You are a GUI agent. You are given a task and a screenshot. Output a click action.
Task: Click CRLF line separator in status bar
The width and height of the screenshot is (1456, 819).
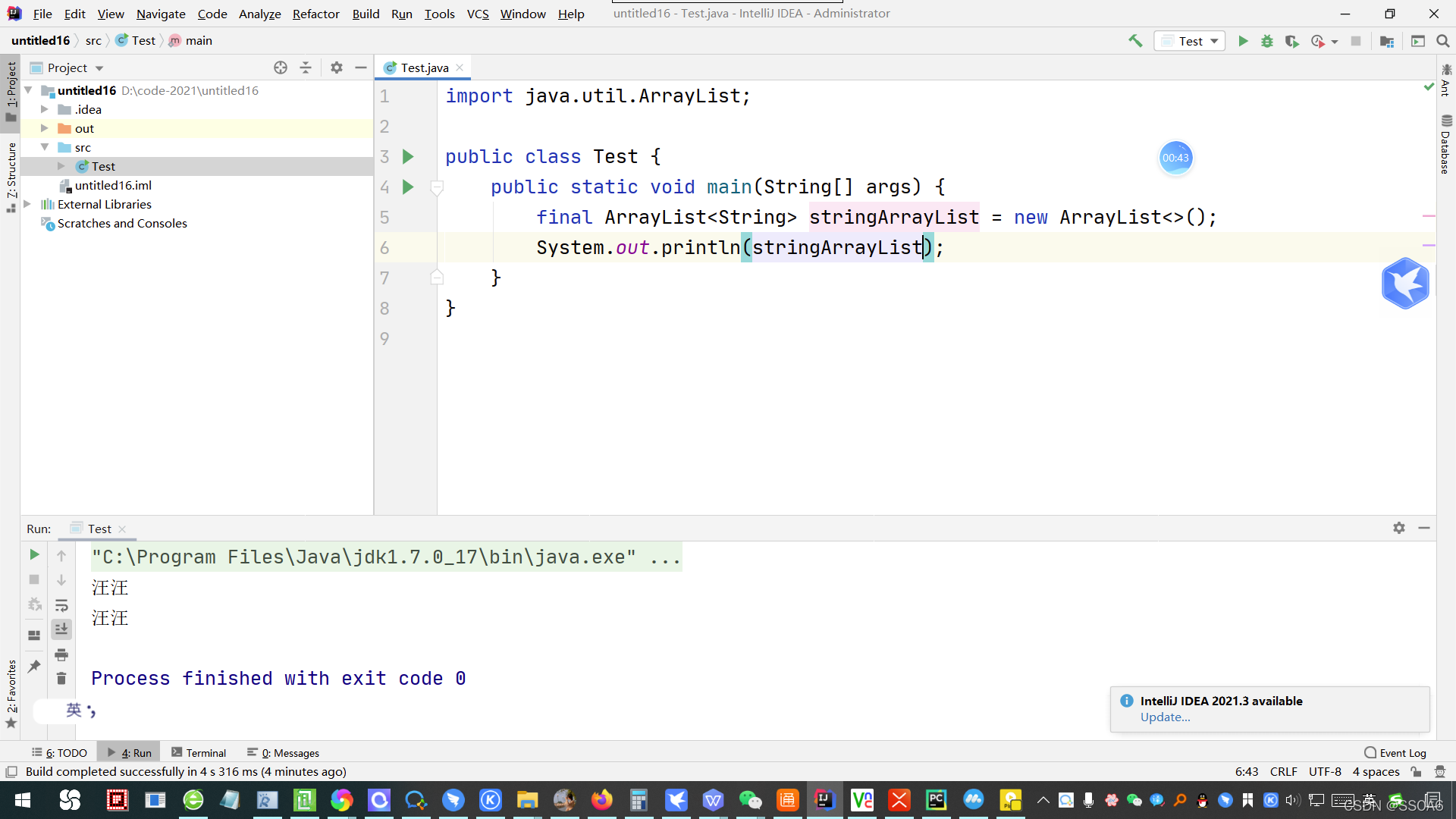coord(1283,771)
